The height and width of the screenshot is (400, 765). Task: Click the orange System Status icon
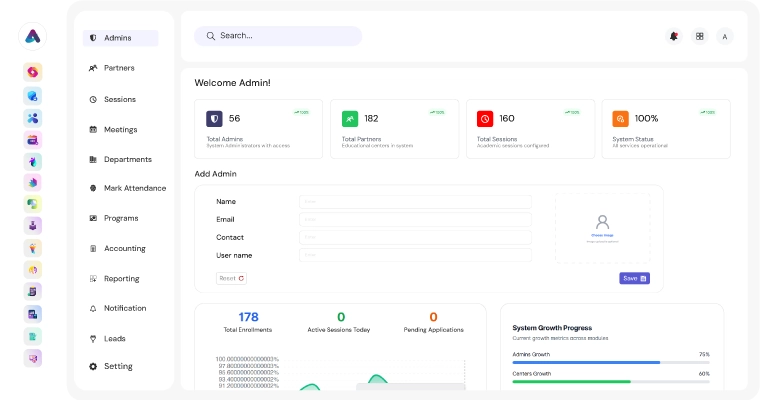pyautogui.click(x=620, y=118)
